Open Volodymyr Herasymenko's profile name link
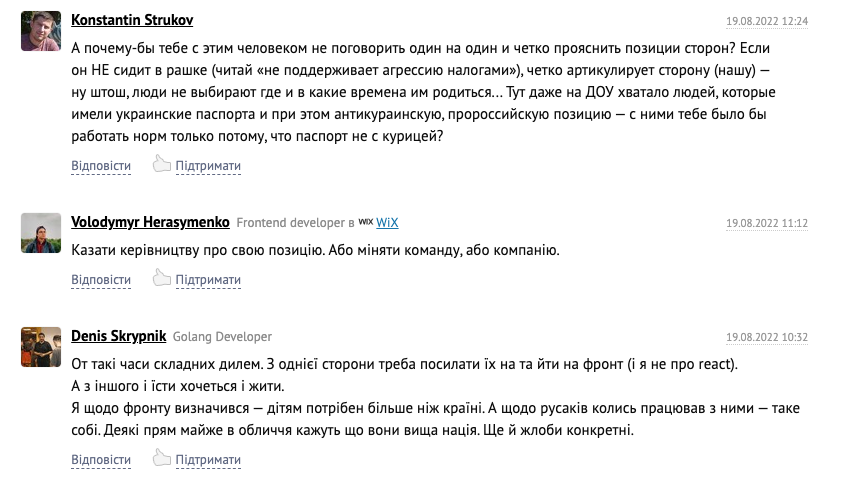Image resolution: width=843 pixels, height=482 pixels. pos(150,222)
